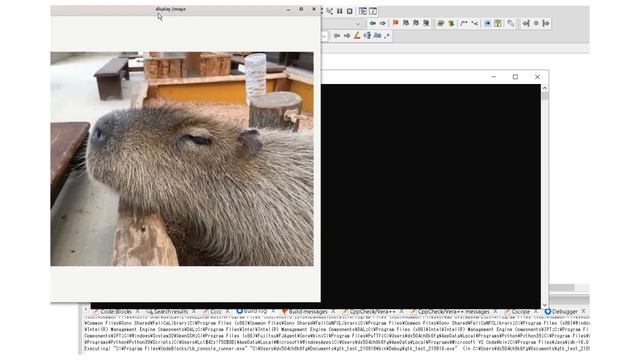Toggle the regex search icon
Viewport: 640px width, 360px height.
(387, 36)
